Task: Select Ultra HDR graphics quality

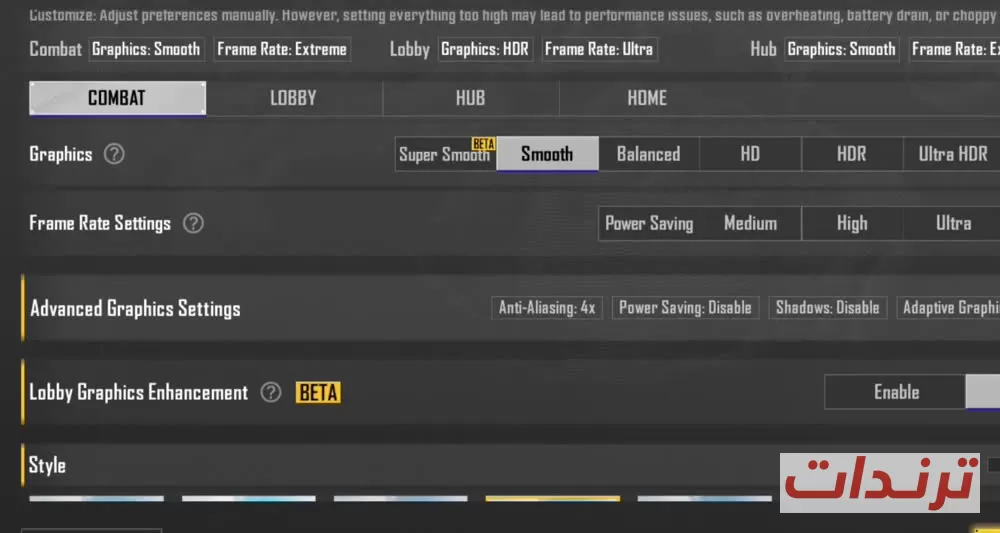Action: pos(952,154)
